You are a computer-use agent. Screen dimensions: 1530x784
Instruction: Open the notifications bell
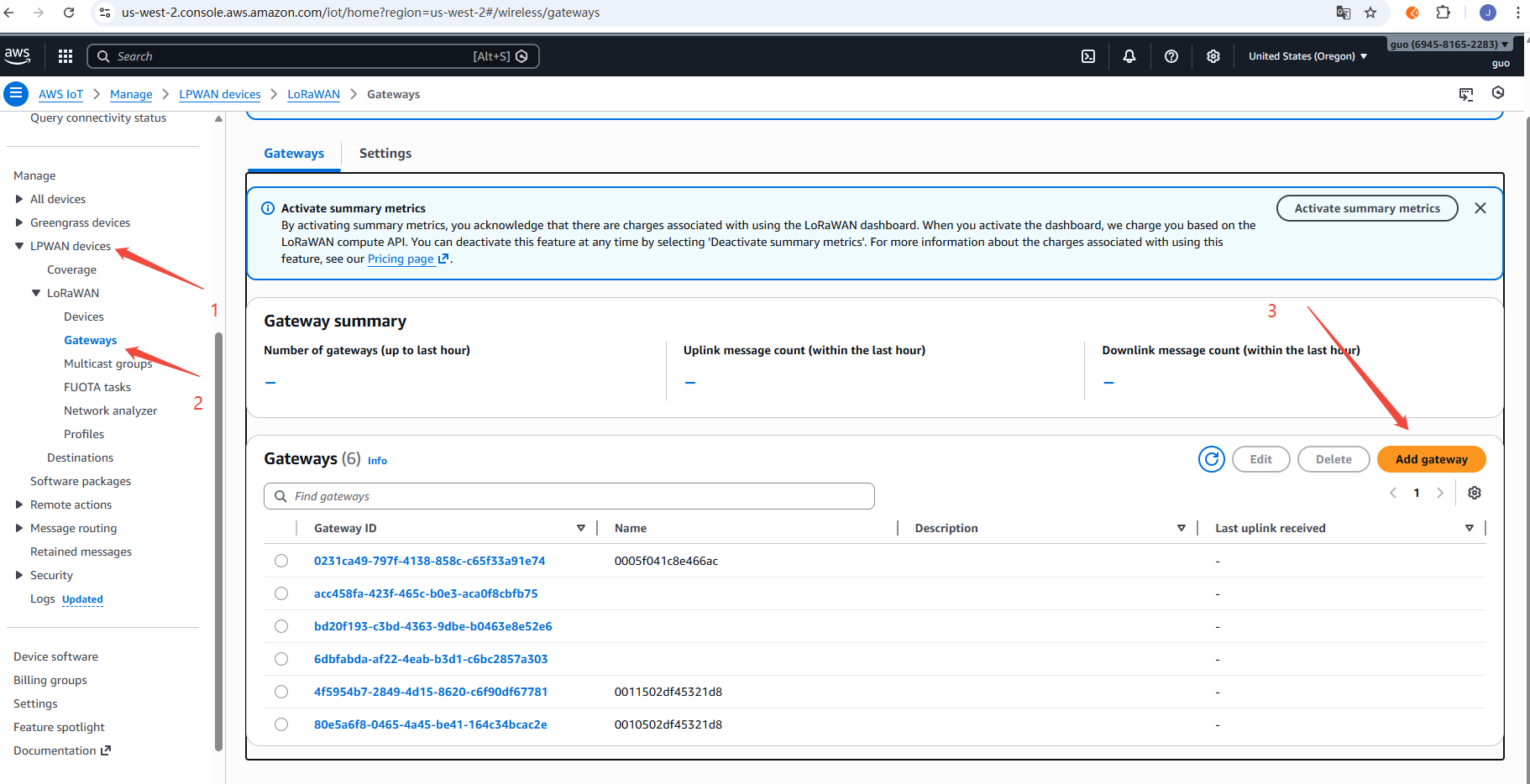coord(1129,56)
